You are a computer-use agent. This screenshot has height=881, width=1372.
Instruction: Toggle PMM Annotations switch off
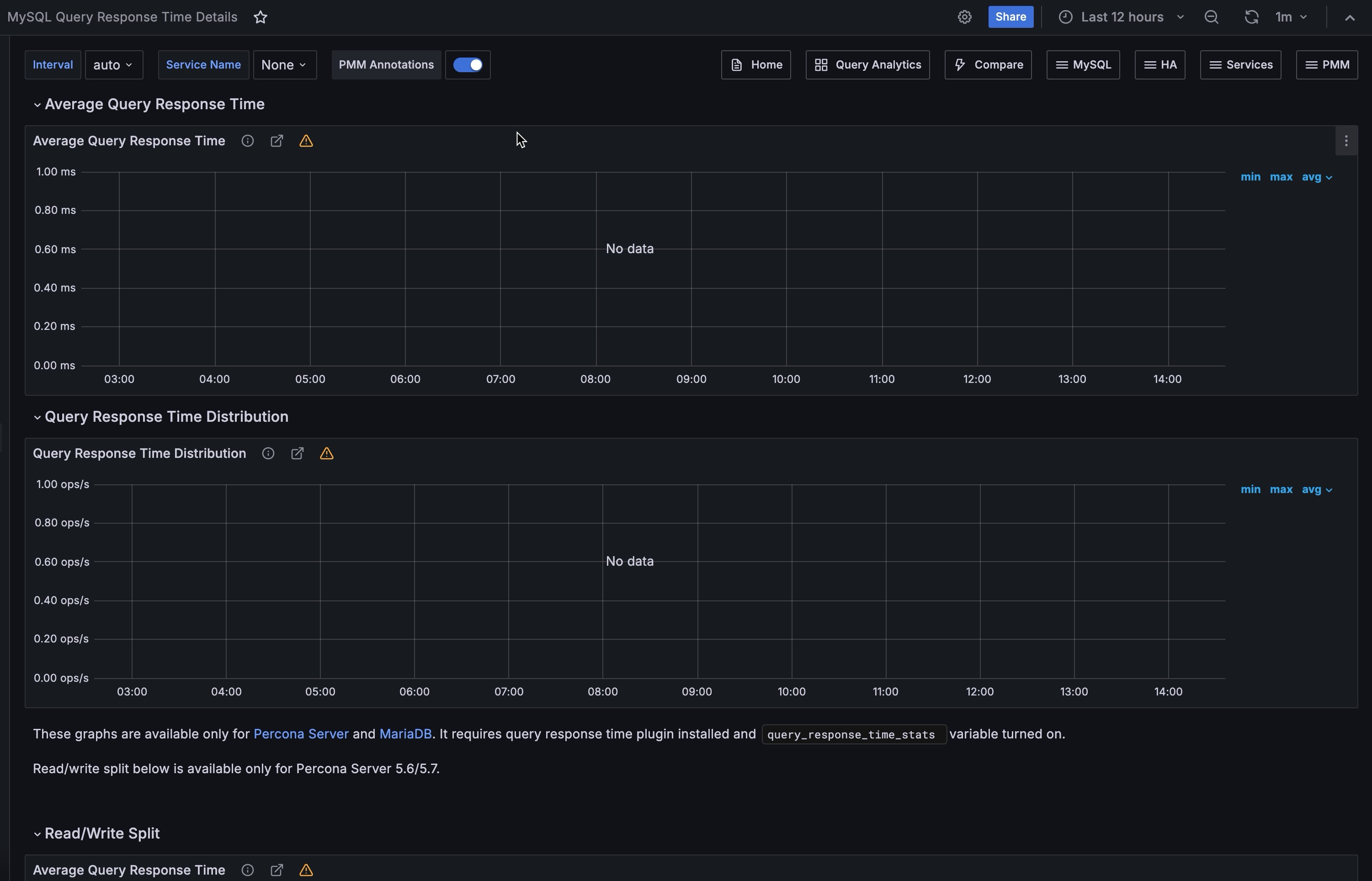coord(468,64)
